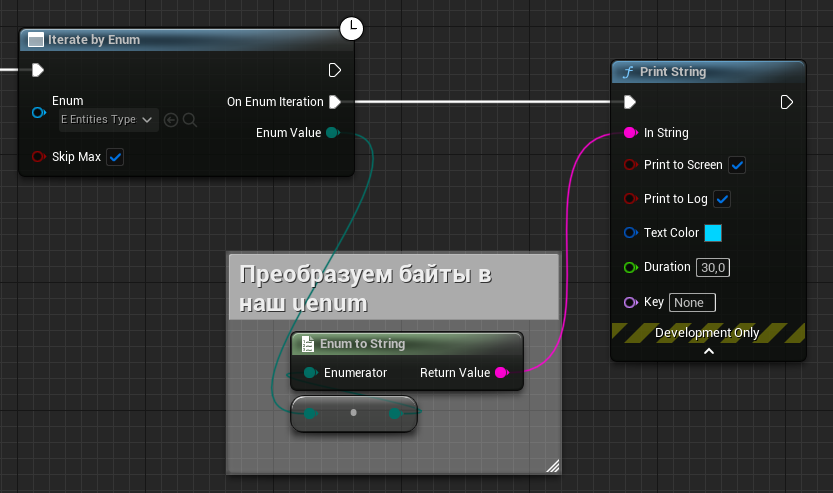Open the cyan Text Color swatch

713,233
